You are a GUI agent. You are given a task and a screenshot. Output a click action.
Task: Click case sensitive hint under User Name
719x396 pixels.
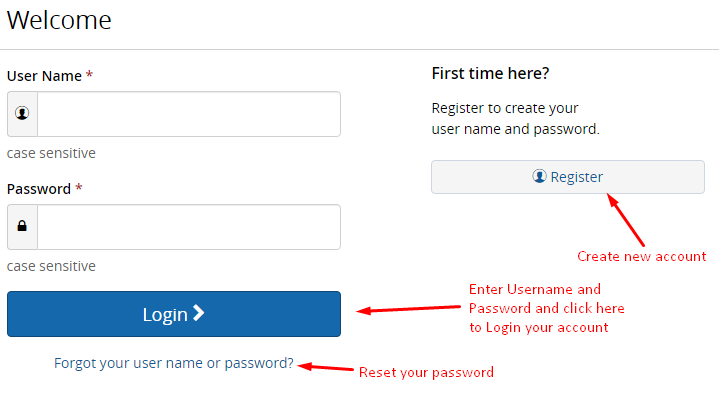pyautogui.click(x=51, y=153)
